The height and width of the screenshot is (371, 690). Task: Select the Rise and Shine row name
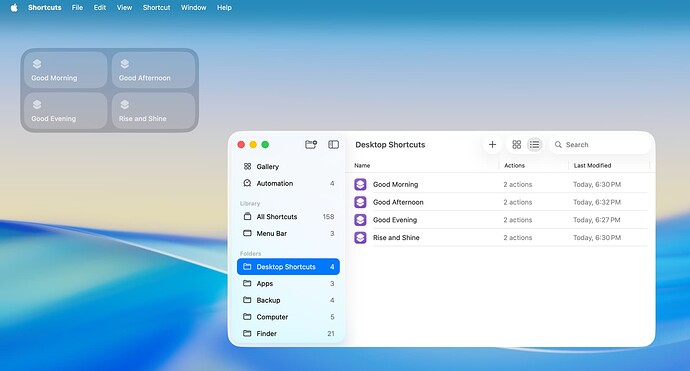pos(396,238)
